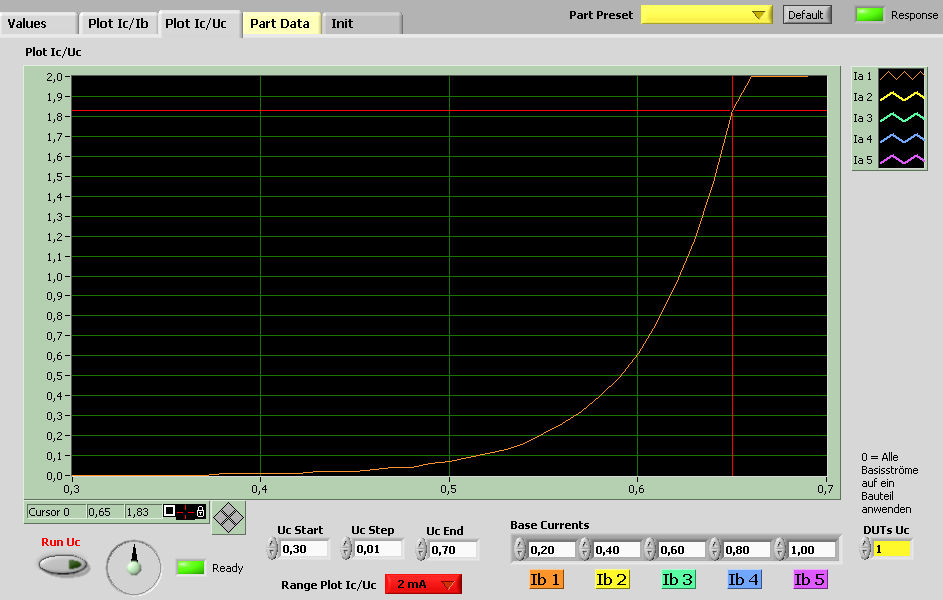The image size is (943, 600).
Task: Click the cursor lock icon
Action: coord(200,512)
